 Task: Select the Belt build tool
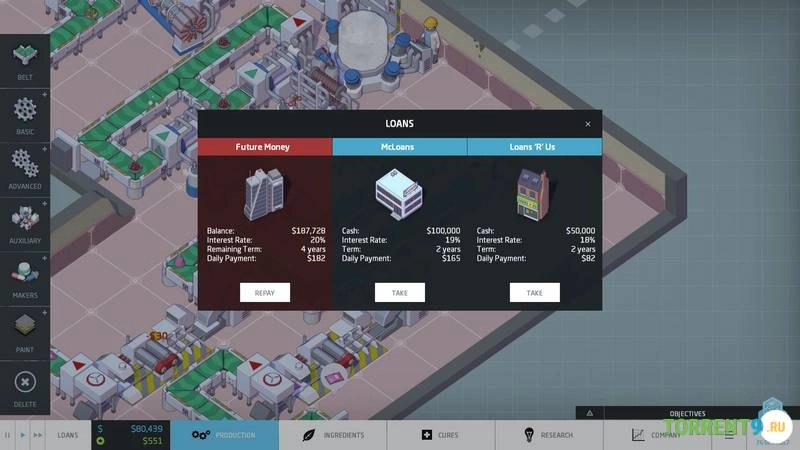coord(24,61)
